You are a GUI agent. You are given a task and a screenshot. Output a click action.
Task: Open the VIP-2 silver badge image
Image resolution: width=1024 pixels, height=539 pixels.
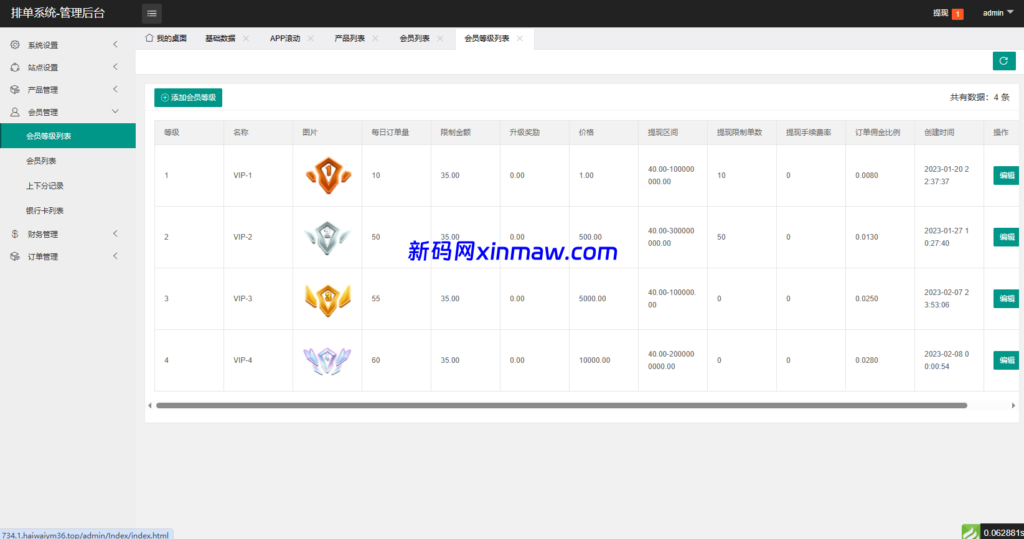327,237
